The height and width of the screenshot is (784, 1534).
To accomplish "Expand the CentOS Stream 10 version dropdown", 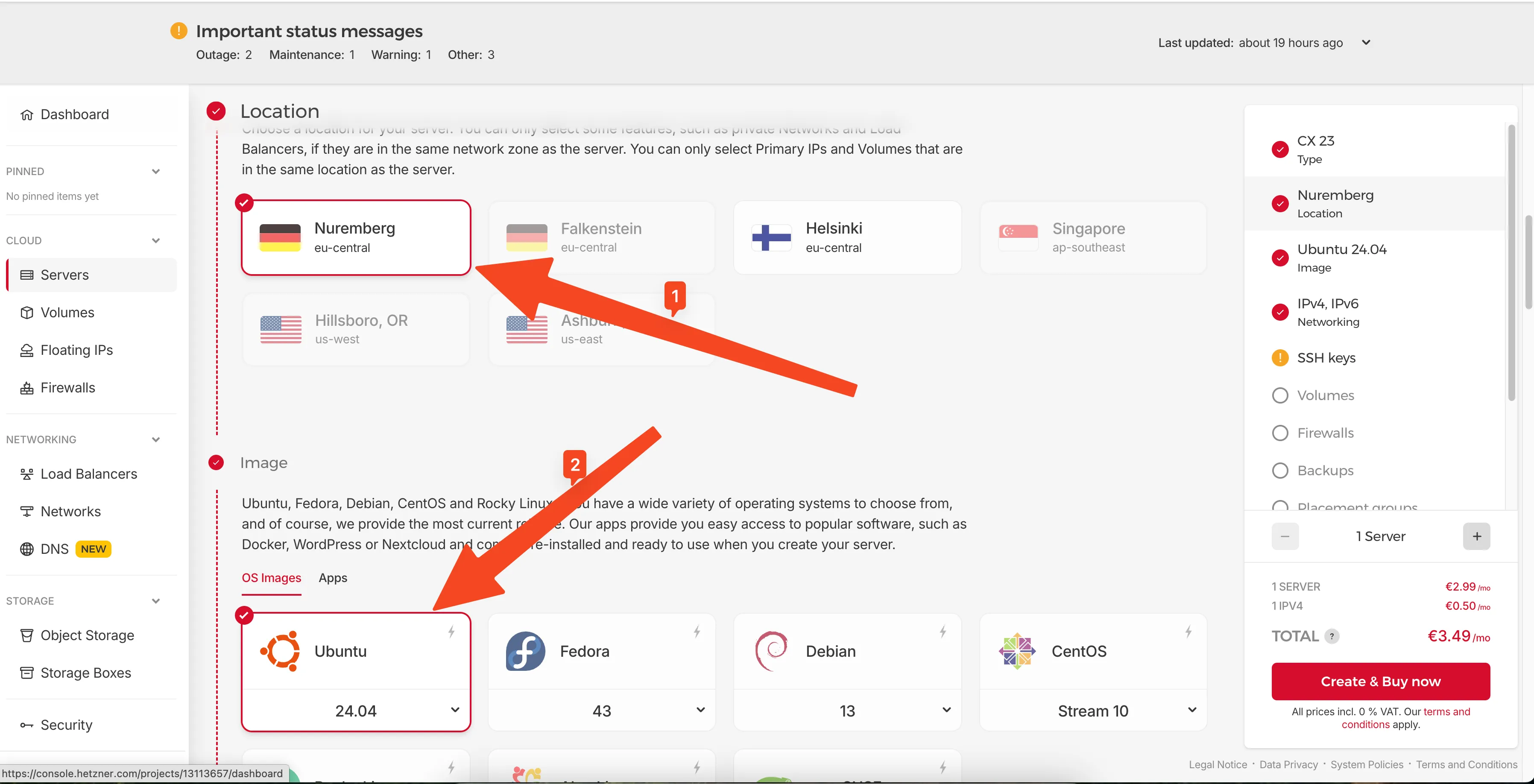I will click(x=1093, y=710).
